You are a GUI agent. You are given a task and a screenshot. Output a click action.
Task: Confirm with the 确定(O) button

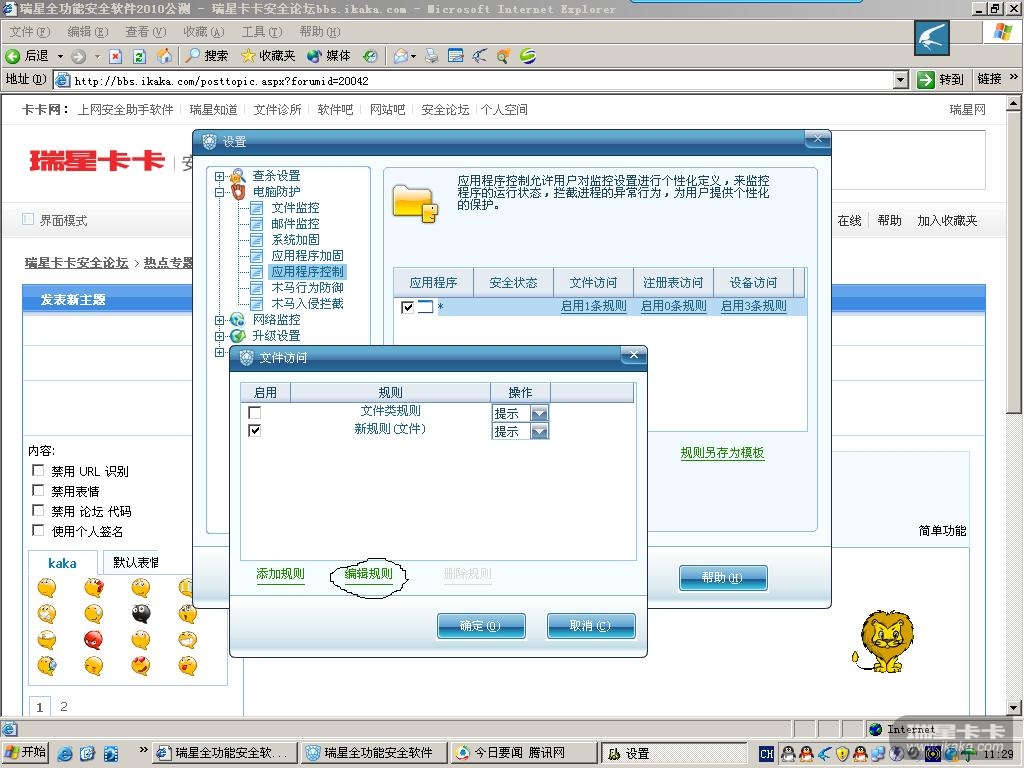[481, 626]
